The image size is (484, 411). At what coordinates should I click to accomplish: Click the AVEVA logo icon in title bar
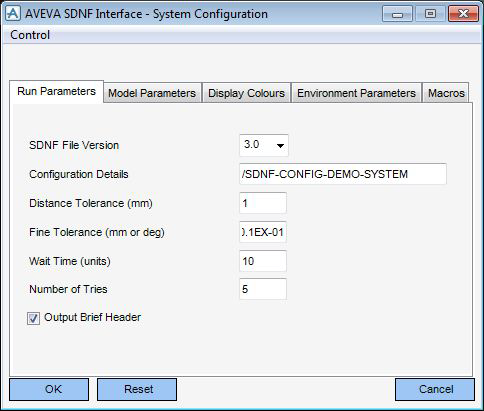(x=13, y=14)
